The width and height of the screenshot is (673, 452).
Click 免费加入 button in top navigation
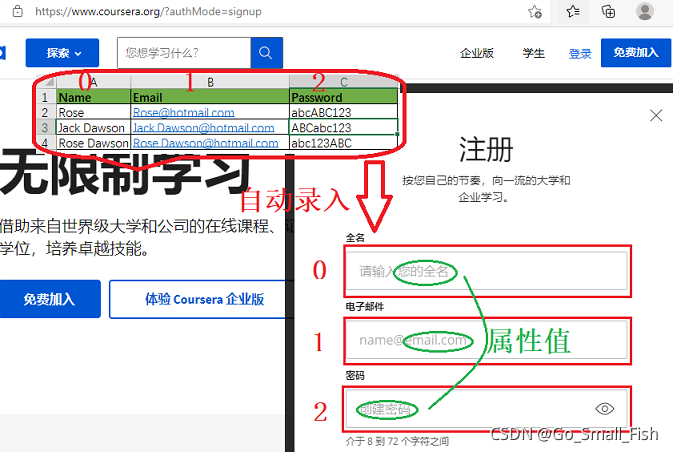[x=636, y=53]
